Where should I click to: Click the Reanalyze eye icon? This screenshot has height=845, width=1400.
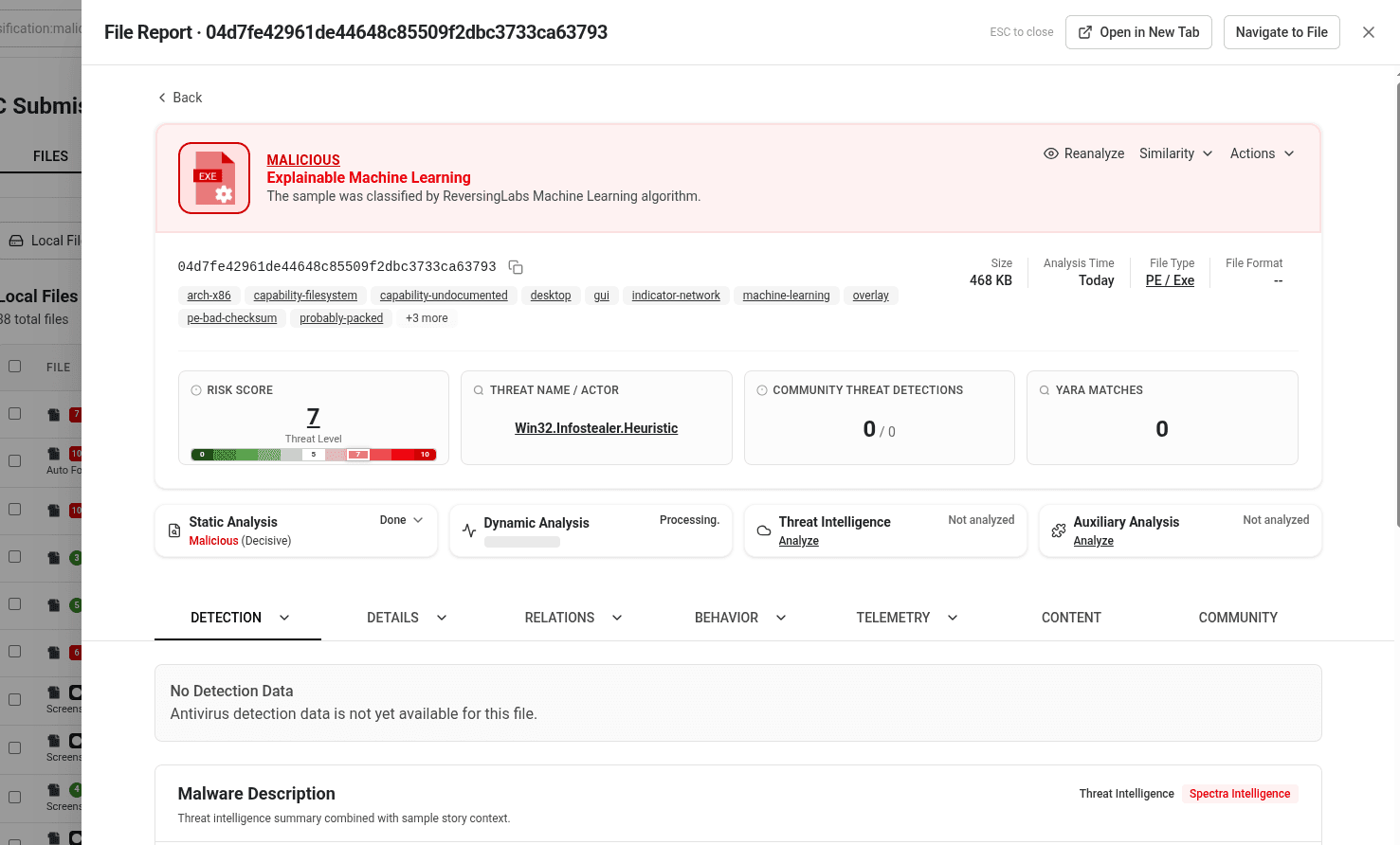pos(1051,153)
